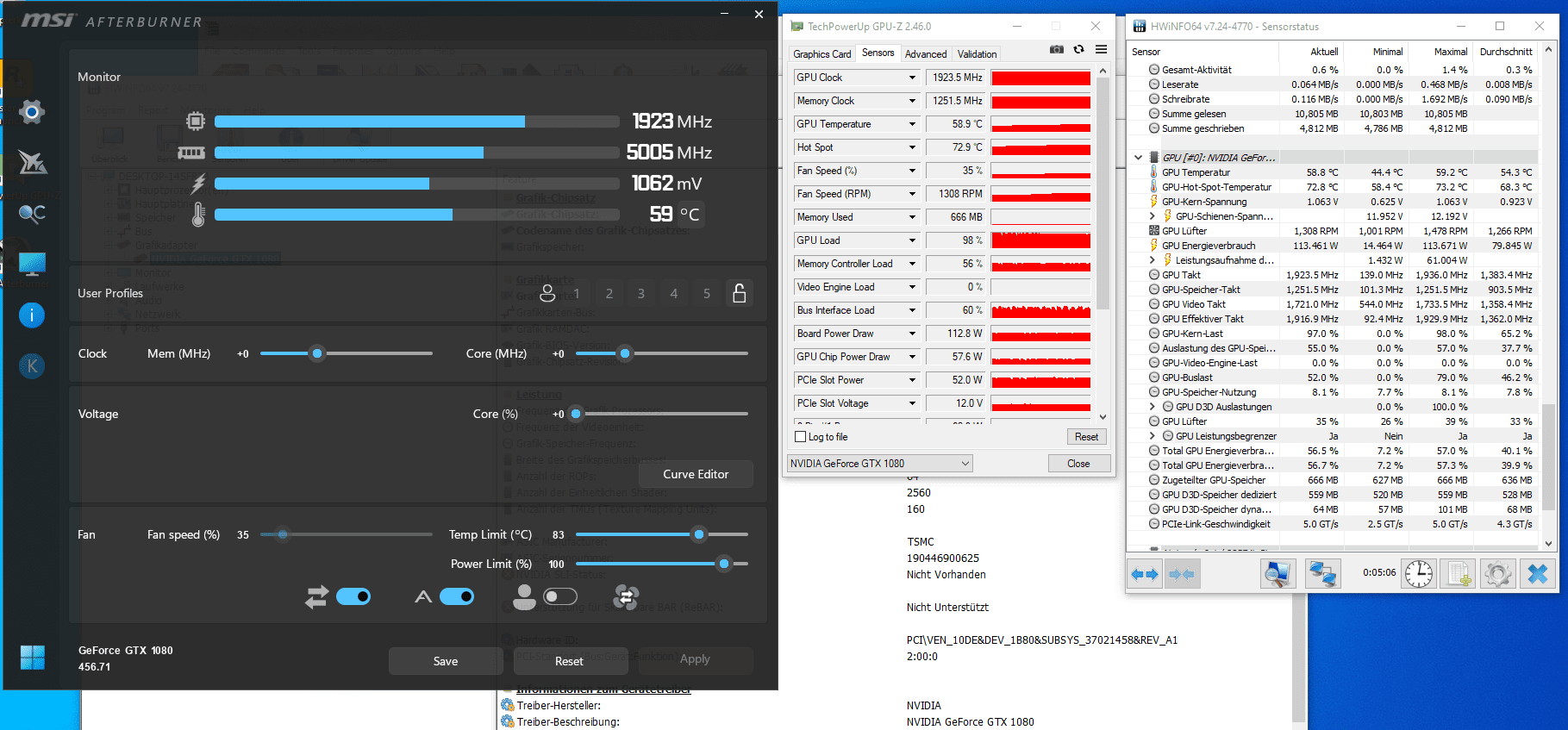The width and height of the screenshot is (1568, 730).
Task: Open the Fan Speed (RPM) sensor dropdown
Action: pyautogui.click(x=912, y=194)
